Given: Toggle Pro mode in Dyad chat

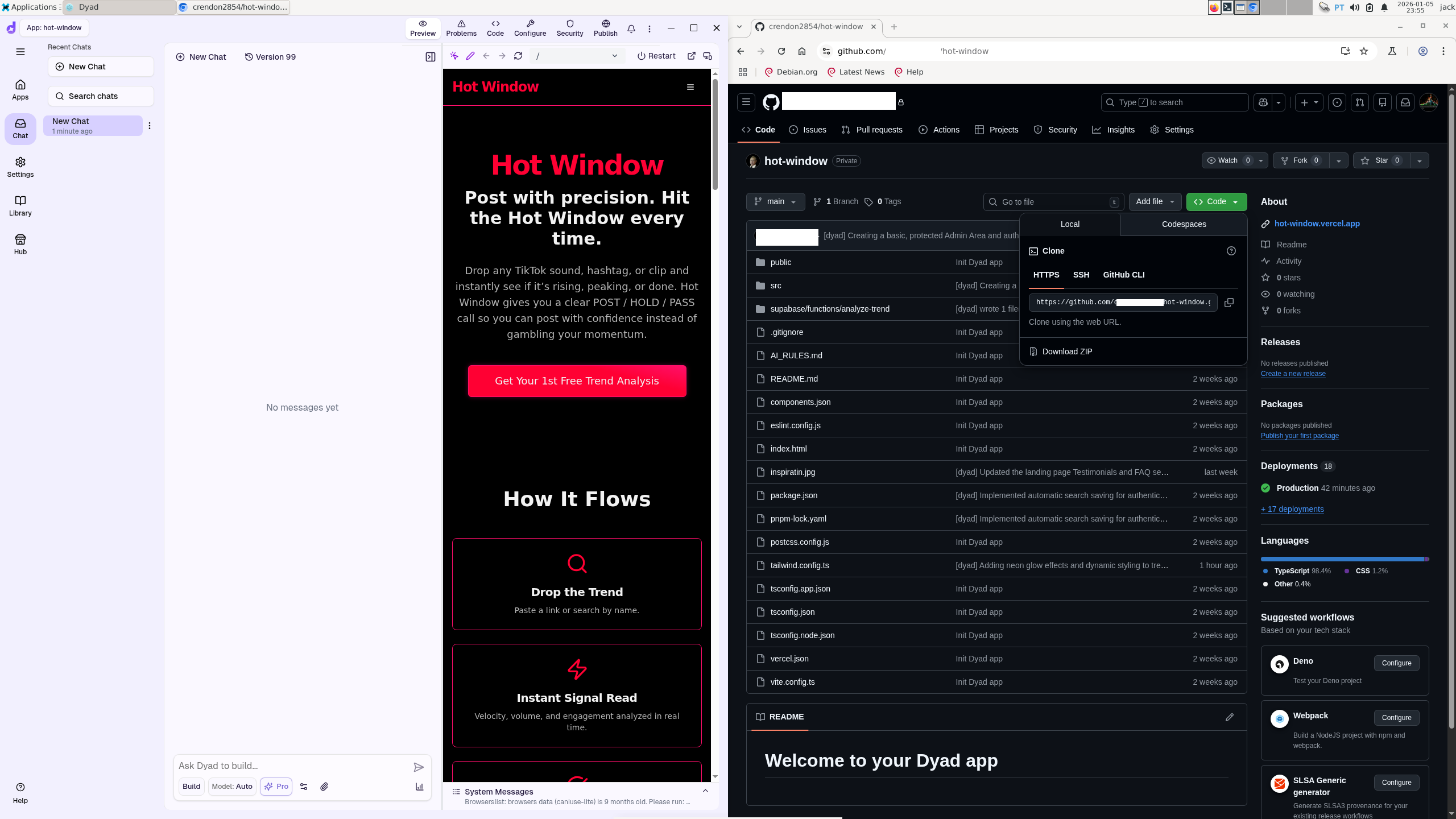Looking at the screenshot, I should coord(276,787).
